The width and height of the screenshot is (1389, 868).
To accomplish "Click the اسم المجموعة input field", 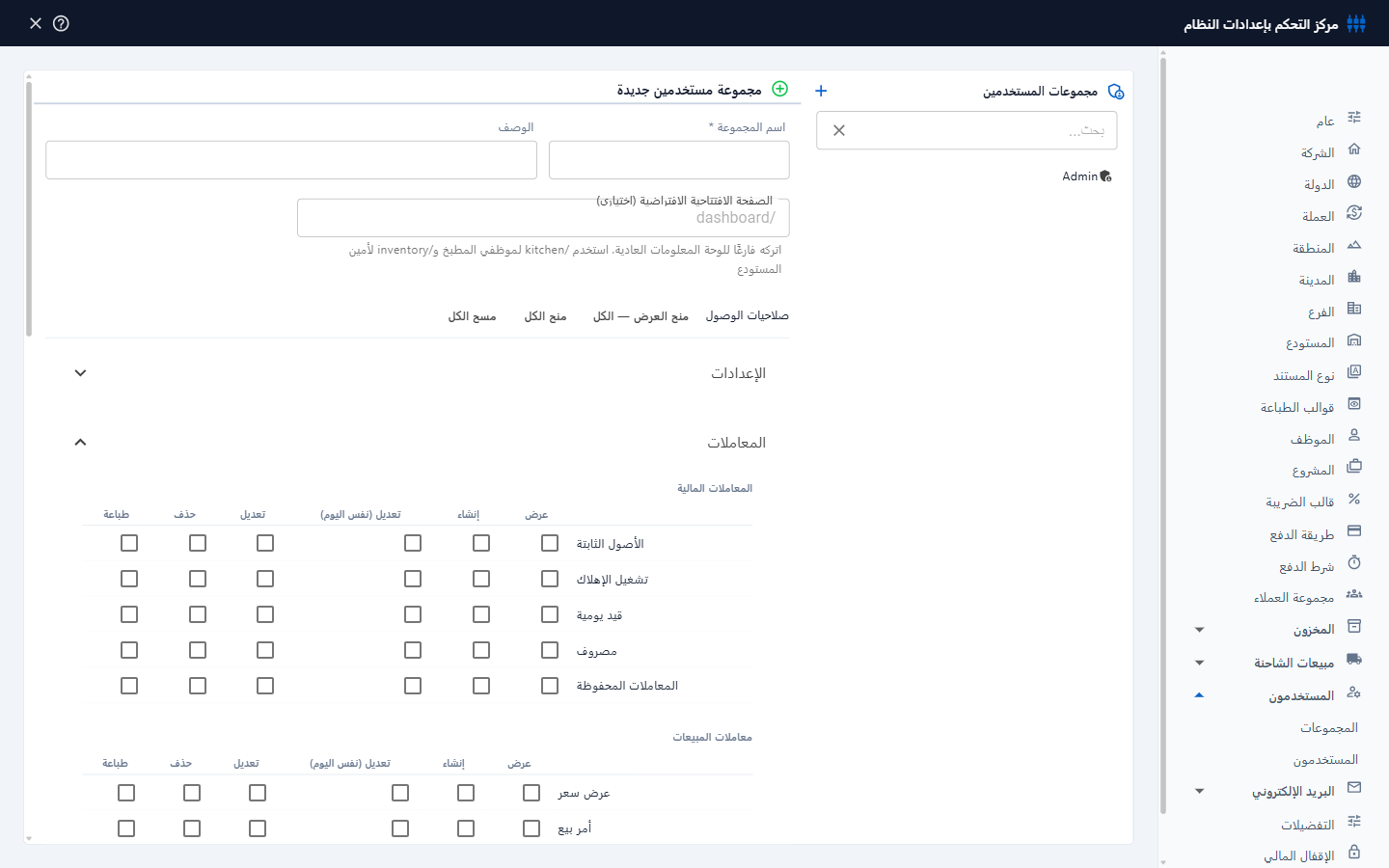I will click(669, 160).
